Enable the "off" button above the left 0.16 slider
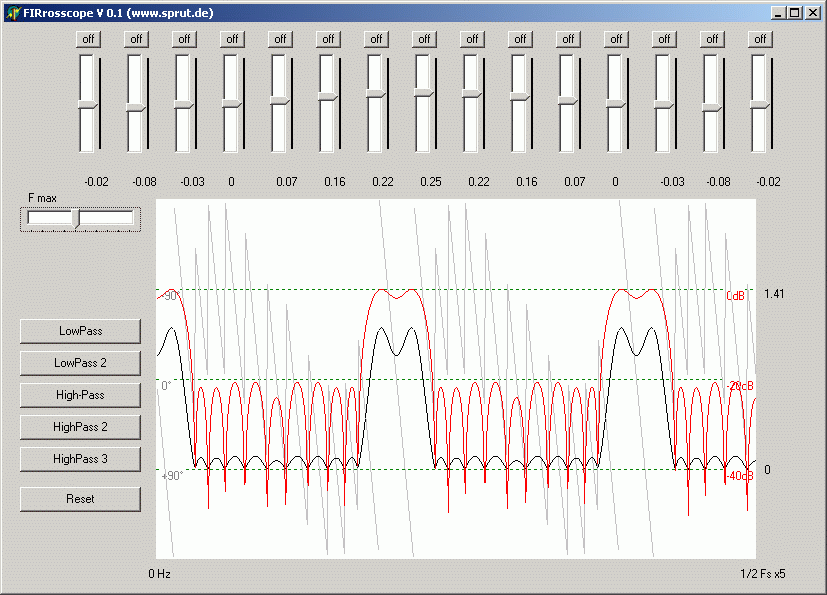 328,39
